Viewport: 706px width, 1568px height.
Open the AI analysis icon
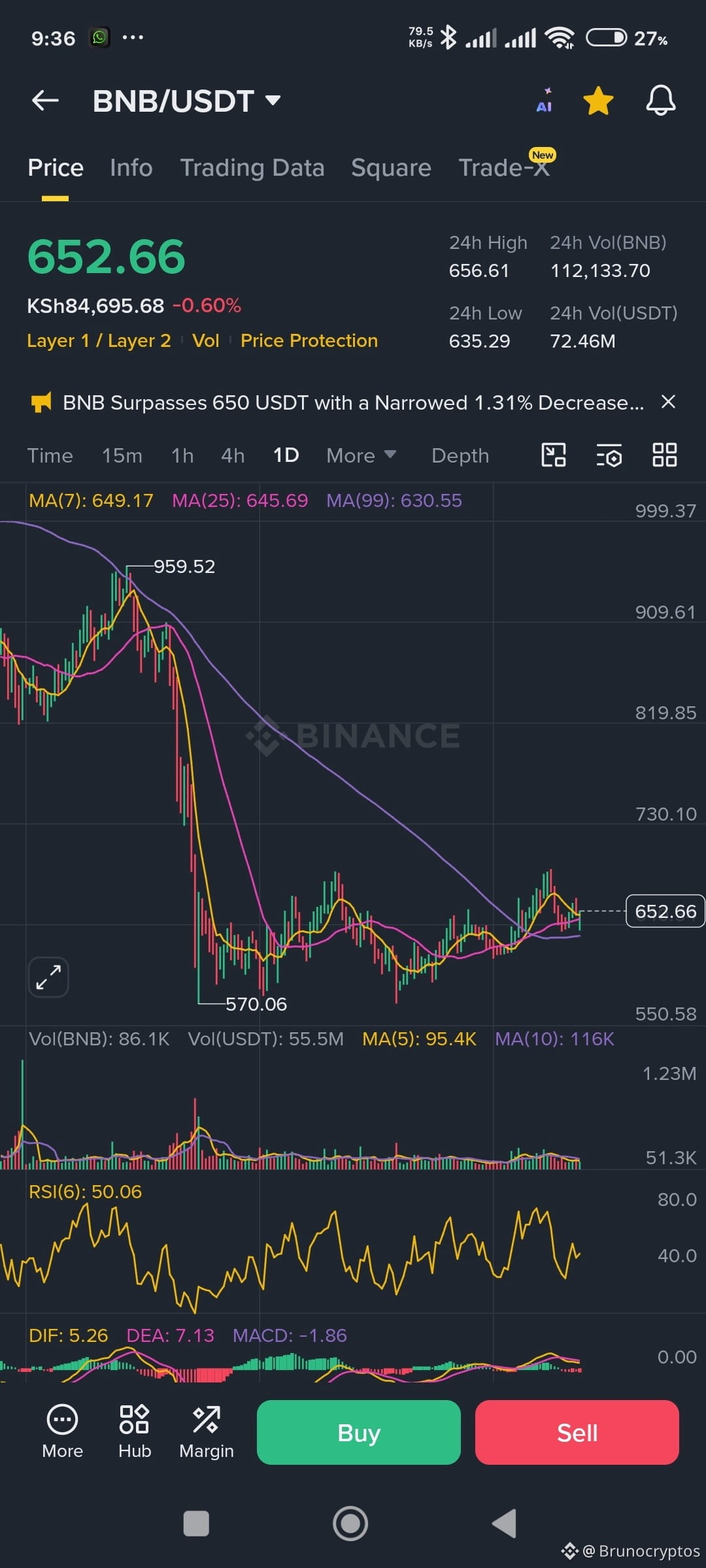coord(545,101)
